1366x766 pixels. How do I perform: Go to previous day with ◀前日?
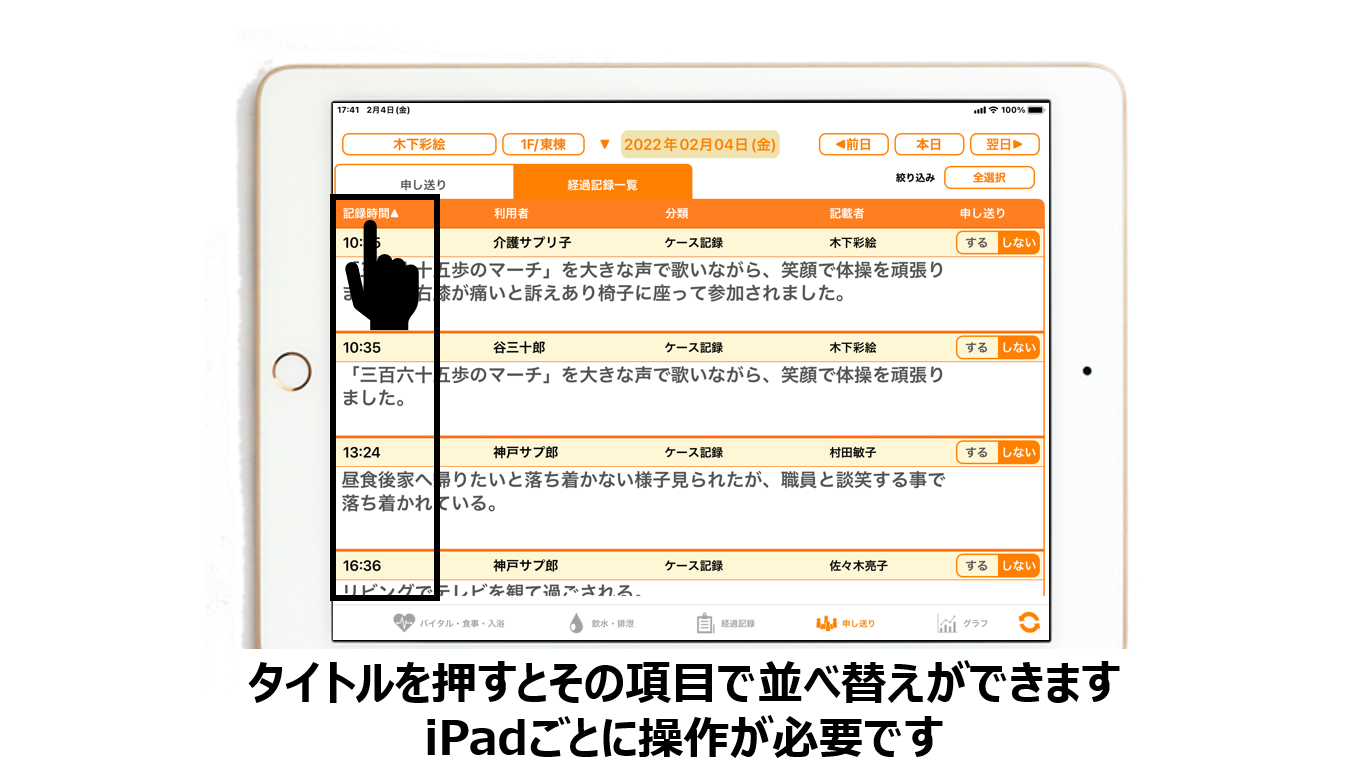pos(855,144)
